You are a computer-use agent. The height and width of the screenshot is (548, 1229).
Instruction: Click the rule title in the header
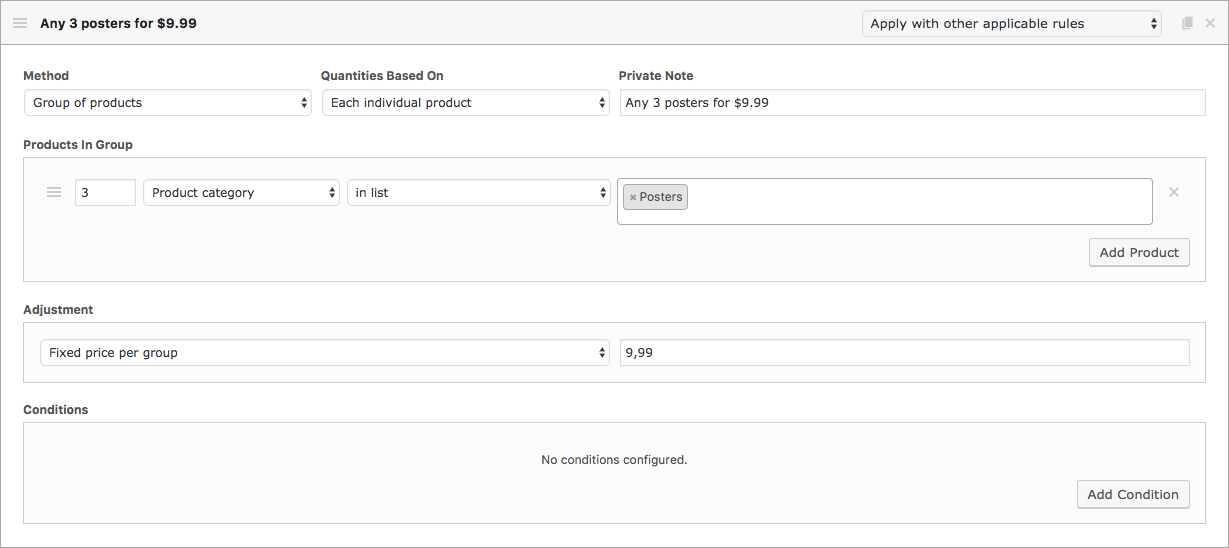tap(118, 23)
